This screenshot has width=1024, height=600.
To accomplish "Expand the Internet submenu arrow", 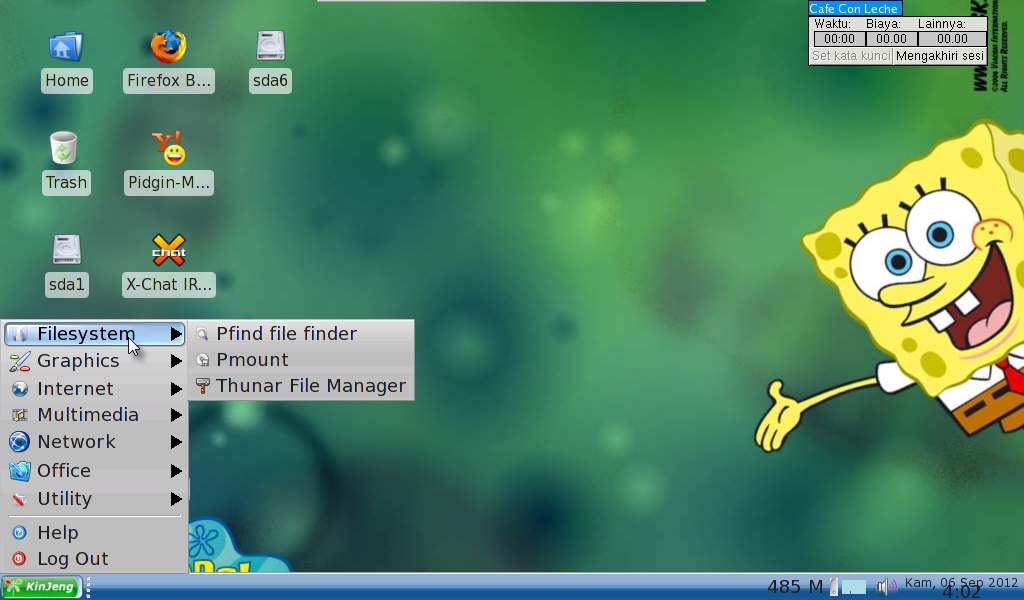I will tap(176, 389).
